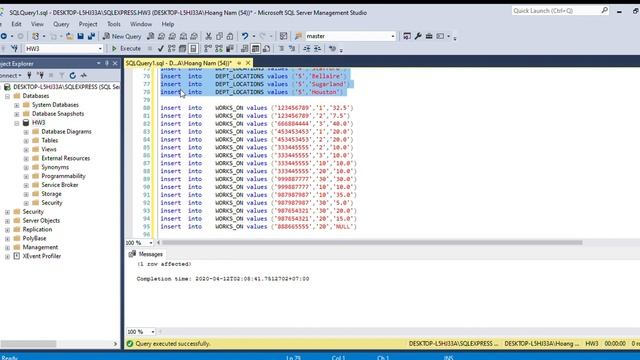Collapse the Databases node
640x360 pixels.
tap(7, 96)
